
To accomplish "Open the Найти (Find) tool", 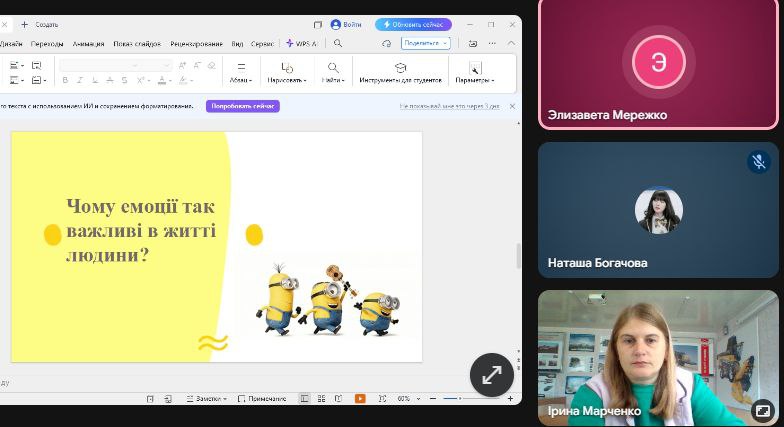I will [x=332, y=73].
